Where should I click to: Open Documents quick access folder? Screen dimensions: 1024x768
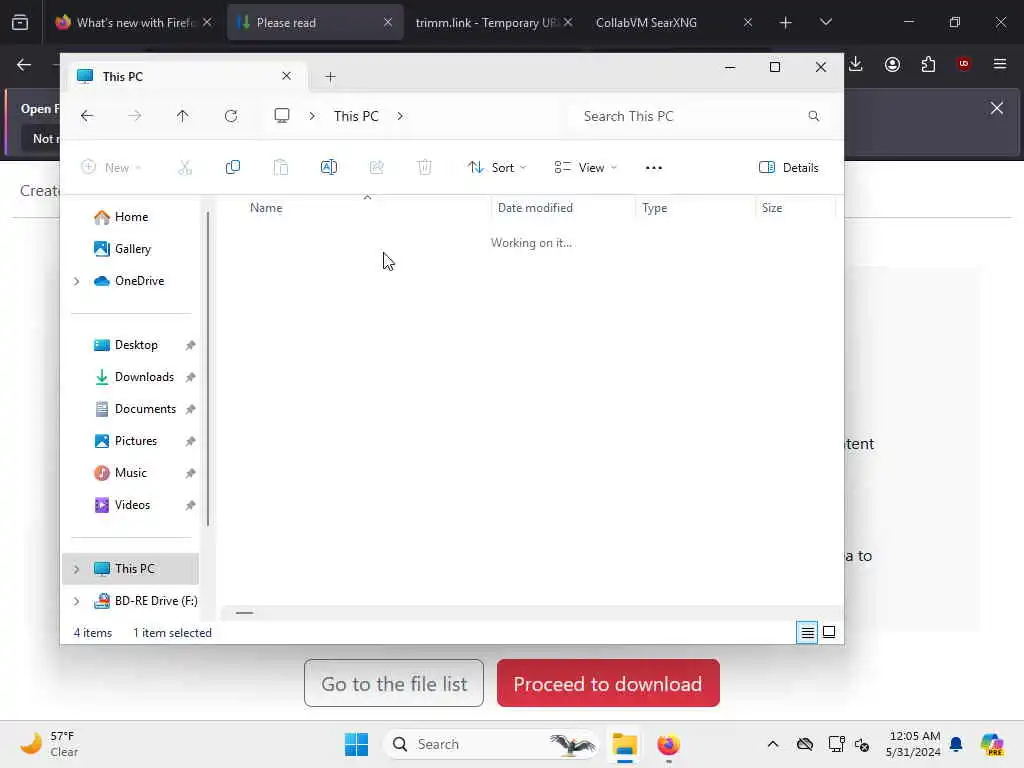131,409
